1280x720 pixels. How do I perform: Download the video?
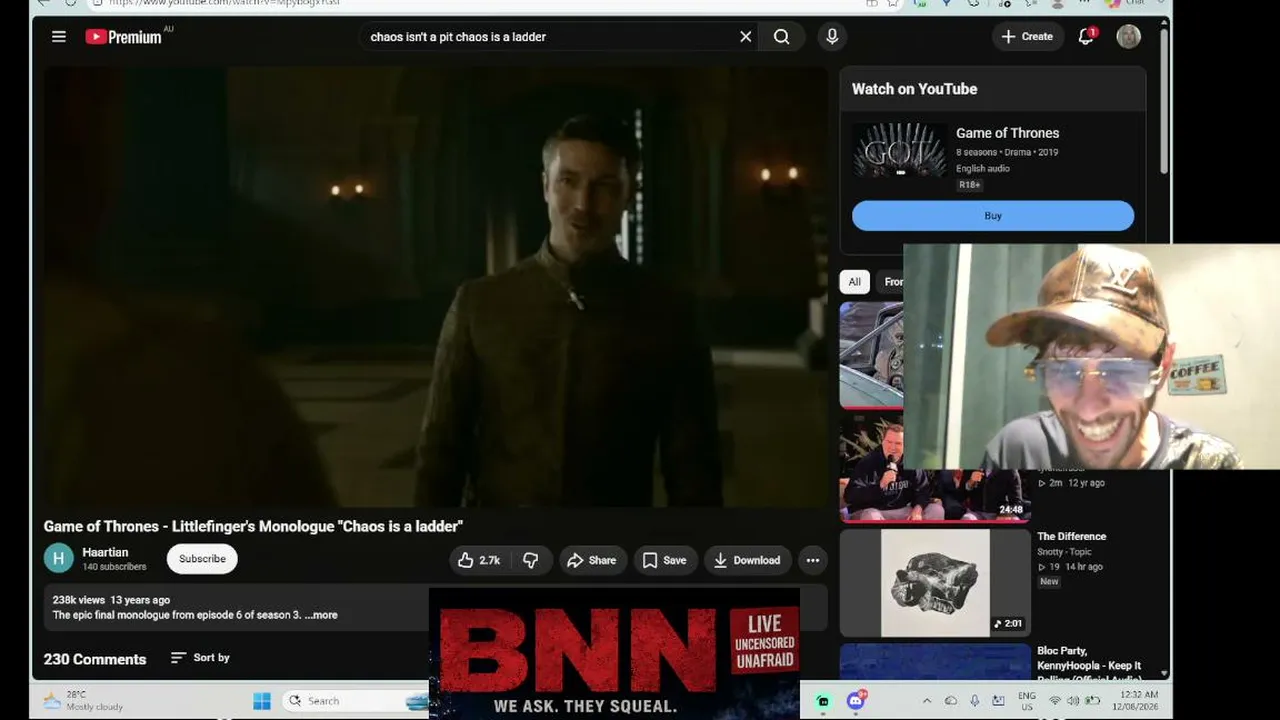click(x=747, y=560)
